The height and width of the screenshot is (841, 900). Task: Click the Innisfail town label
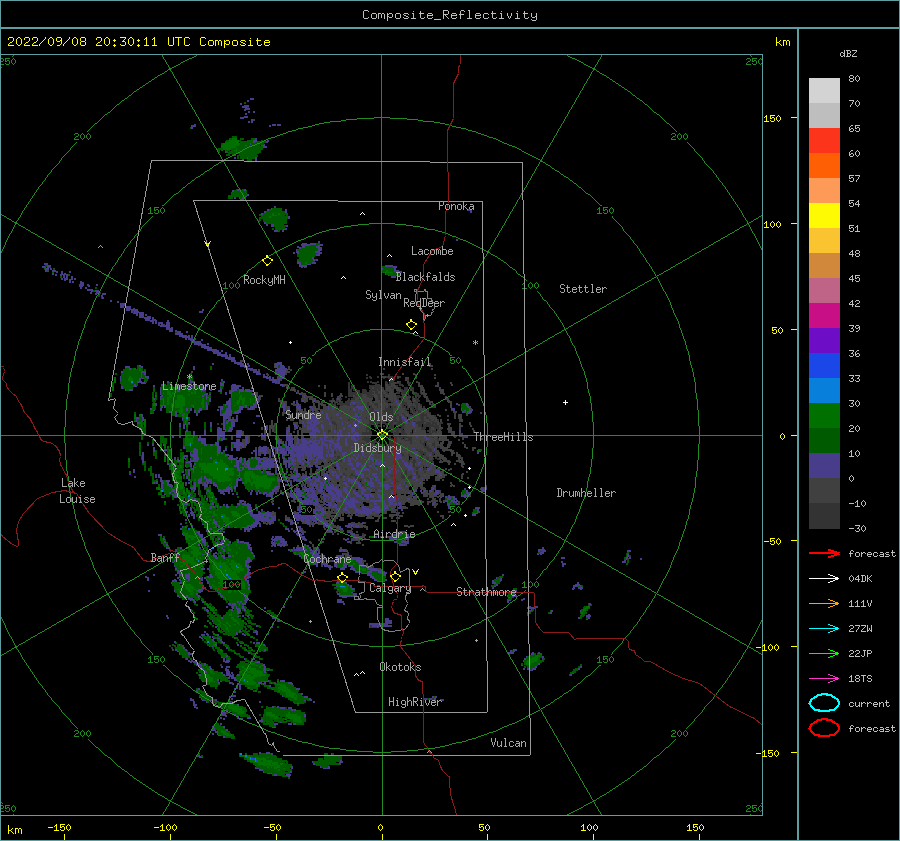tap(405, 362)
